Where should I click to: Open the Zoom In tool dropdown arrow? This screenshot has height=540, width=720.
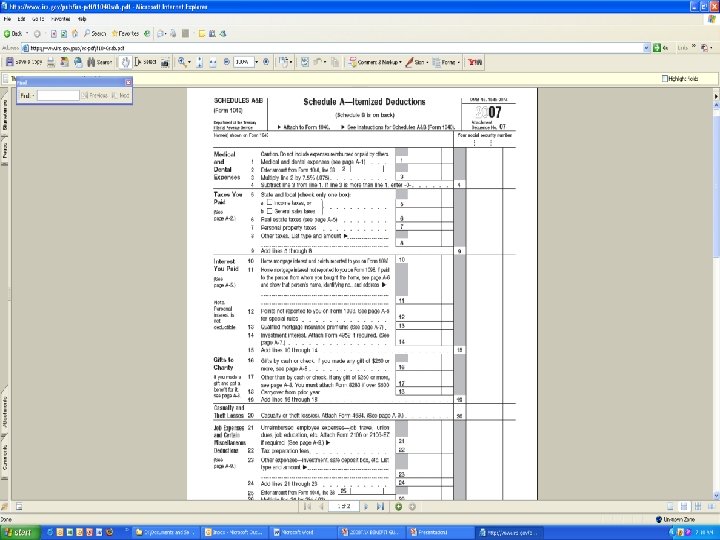189,62
